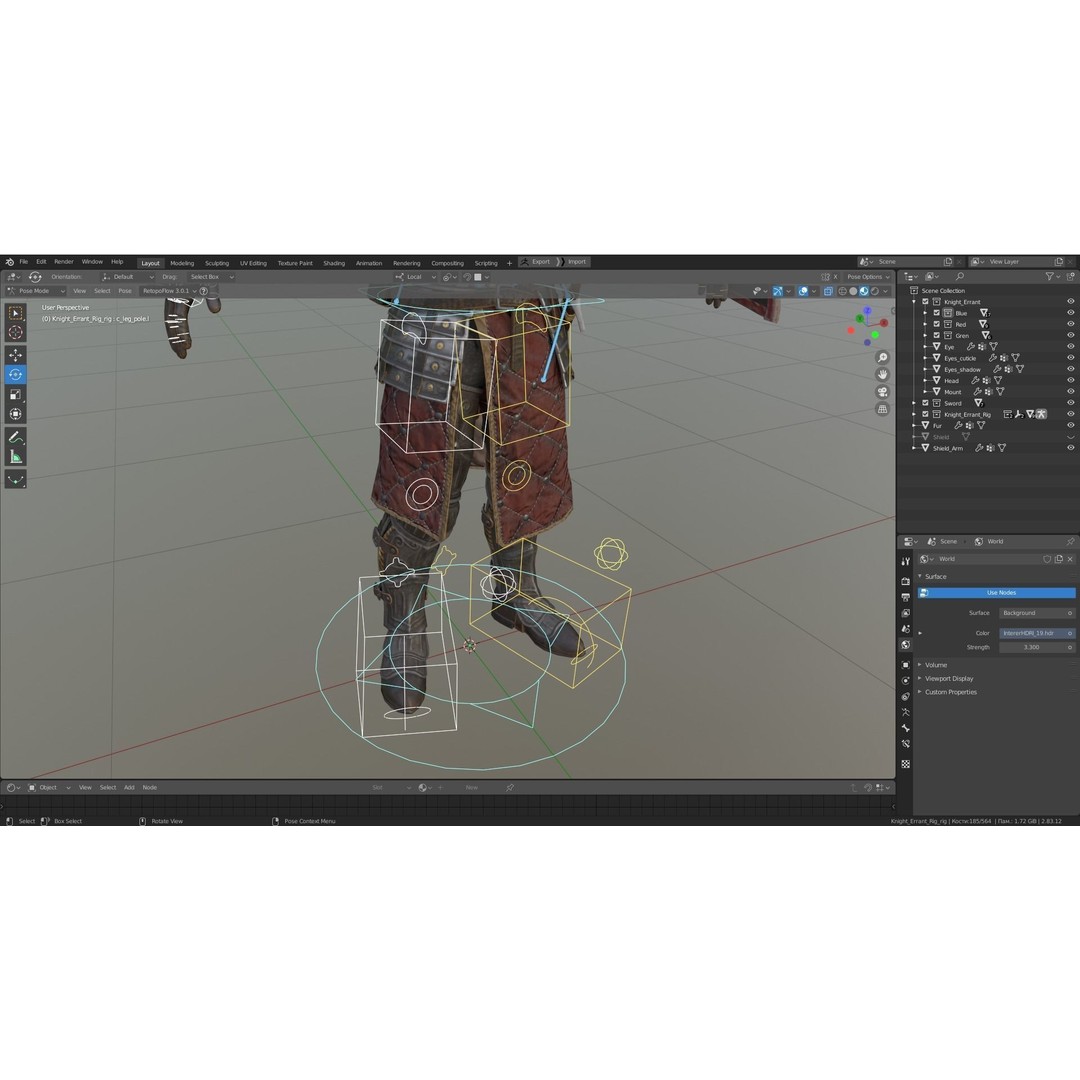Open the Orientation Default dropdown

click(x=128, y=277)
